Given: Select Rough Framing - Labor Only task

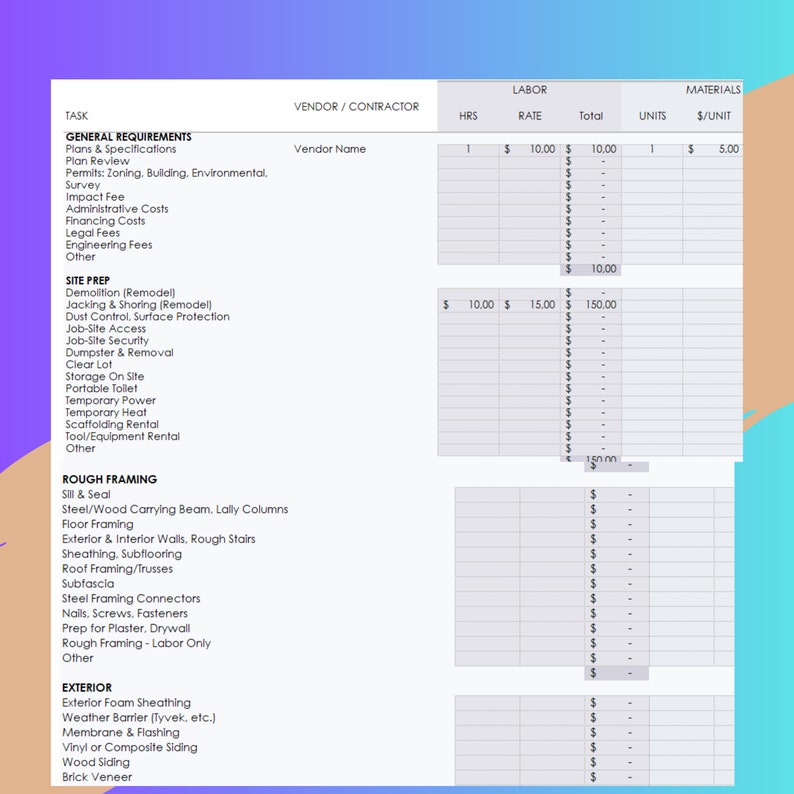Looking at the screenshot, I should [x=136, y=643].
